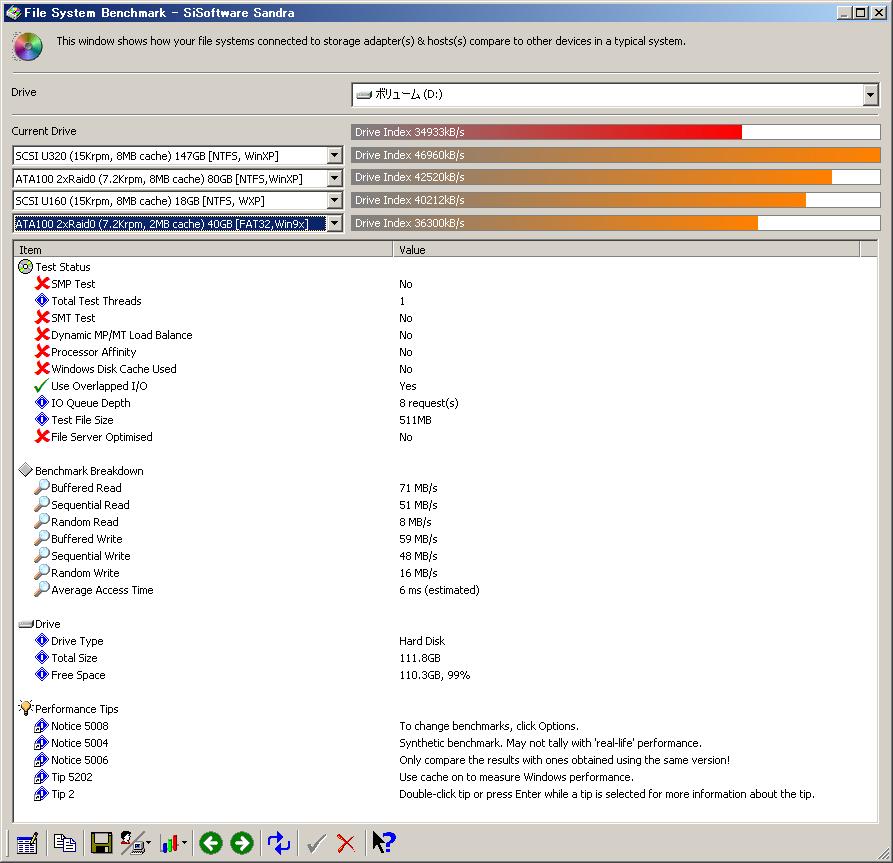This screenshot has width=893, height=863.
Task: Click the Value column header
Action: click(x=626, y=250)
